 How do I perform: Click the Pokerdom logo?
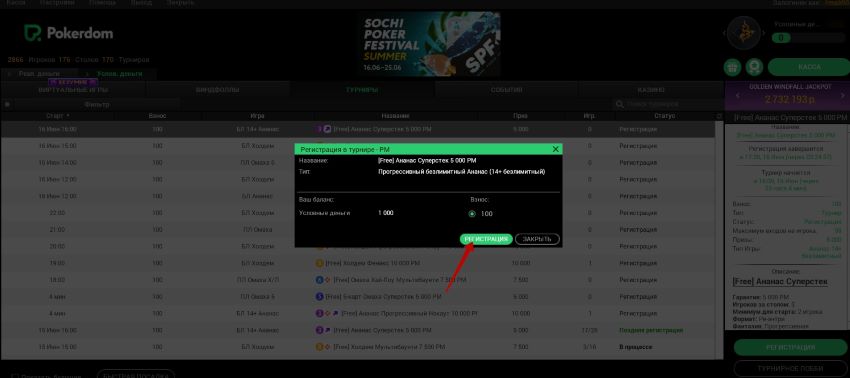click(68, 33)
